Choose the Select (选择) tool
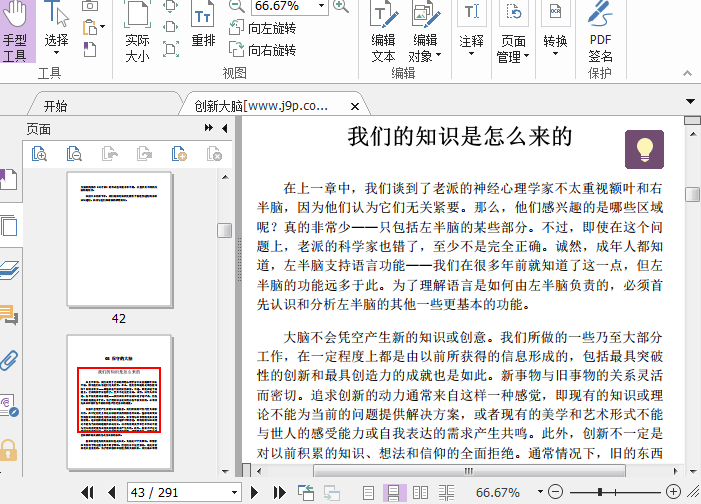The image size is (701, 504). (56, 29)
